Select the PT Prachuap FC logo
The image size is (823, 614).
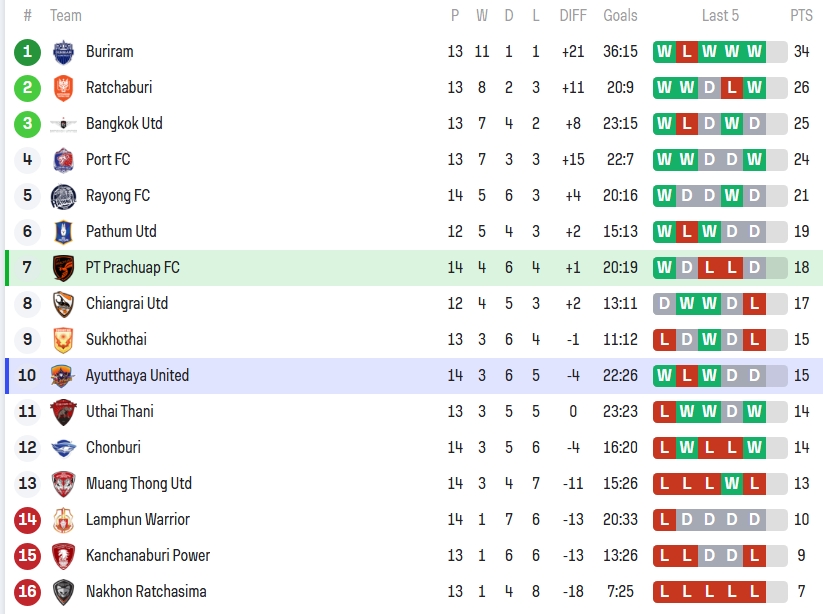coord(63,268)
